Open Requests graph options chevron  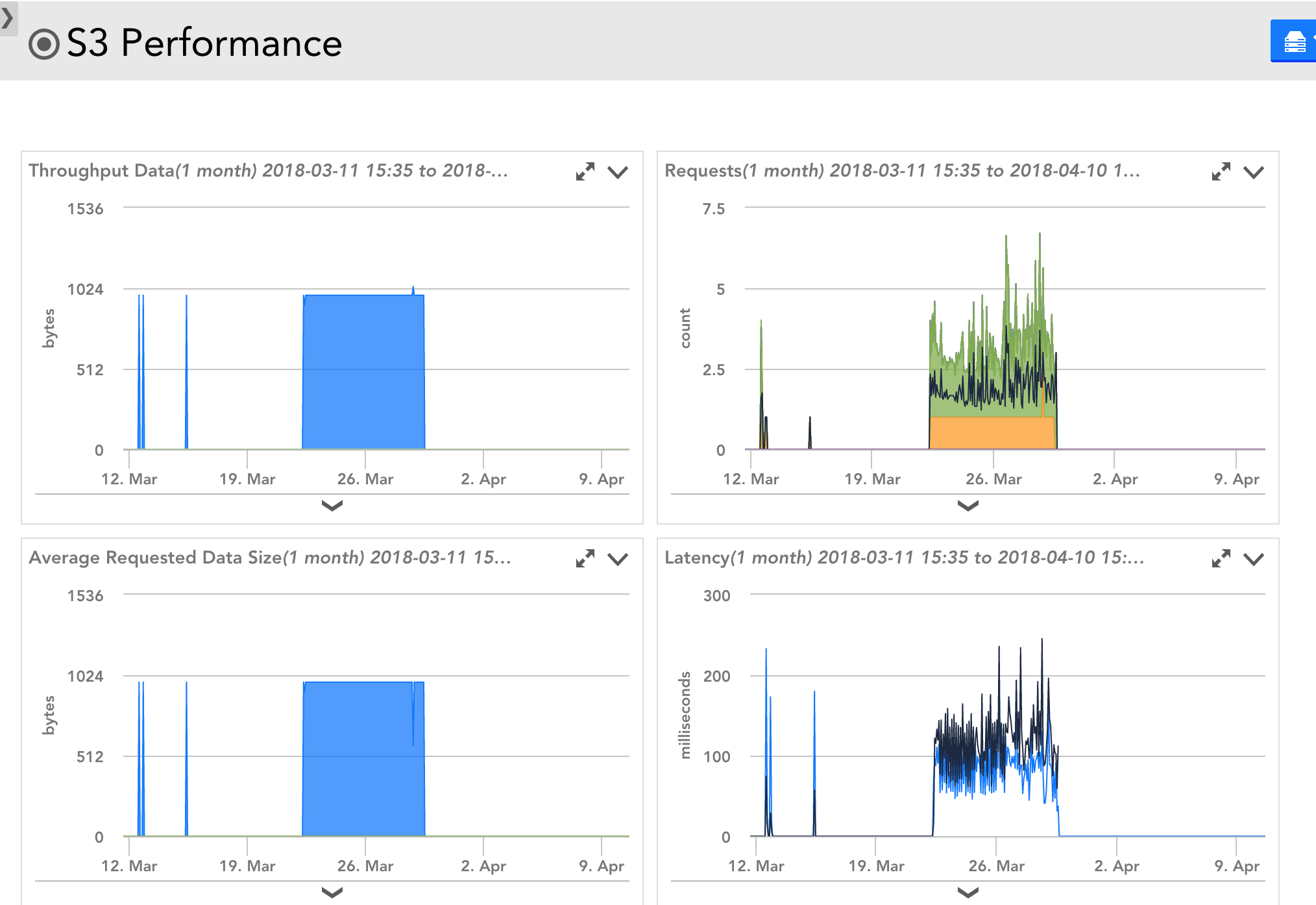coord(1254,173)
